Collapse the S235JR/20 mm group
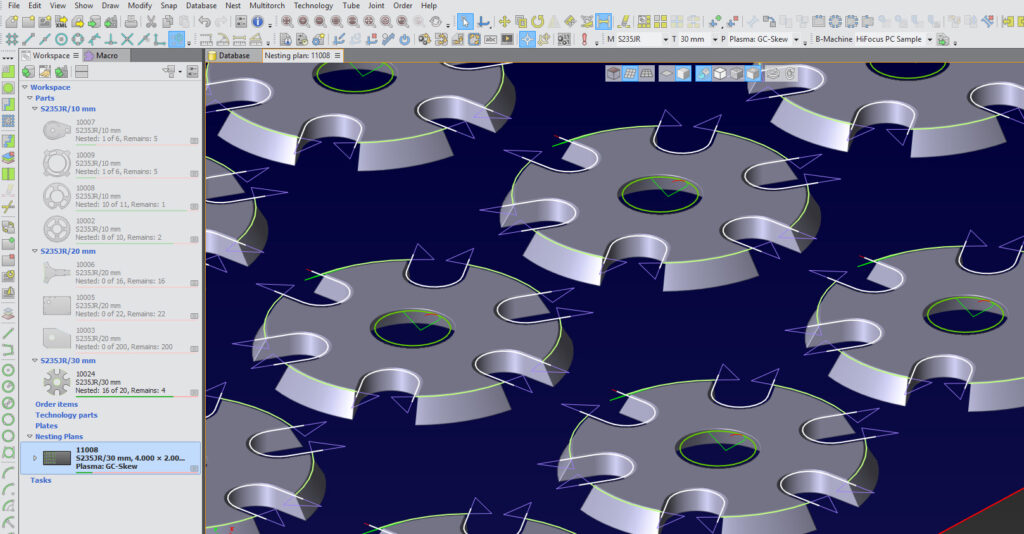The height and width of the screenshot is (534, 1024). coord(35,251)
